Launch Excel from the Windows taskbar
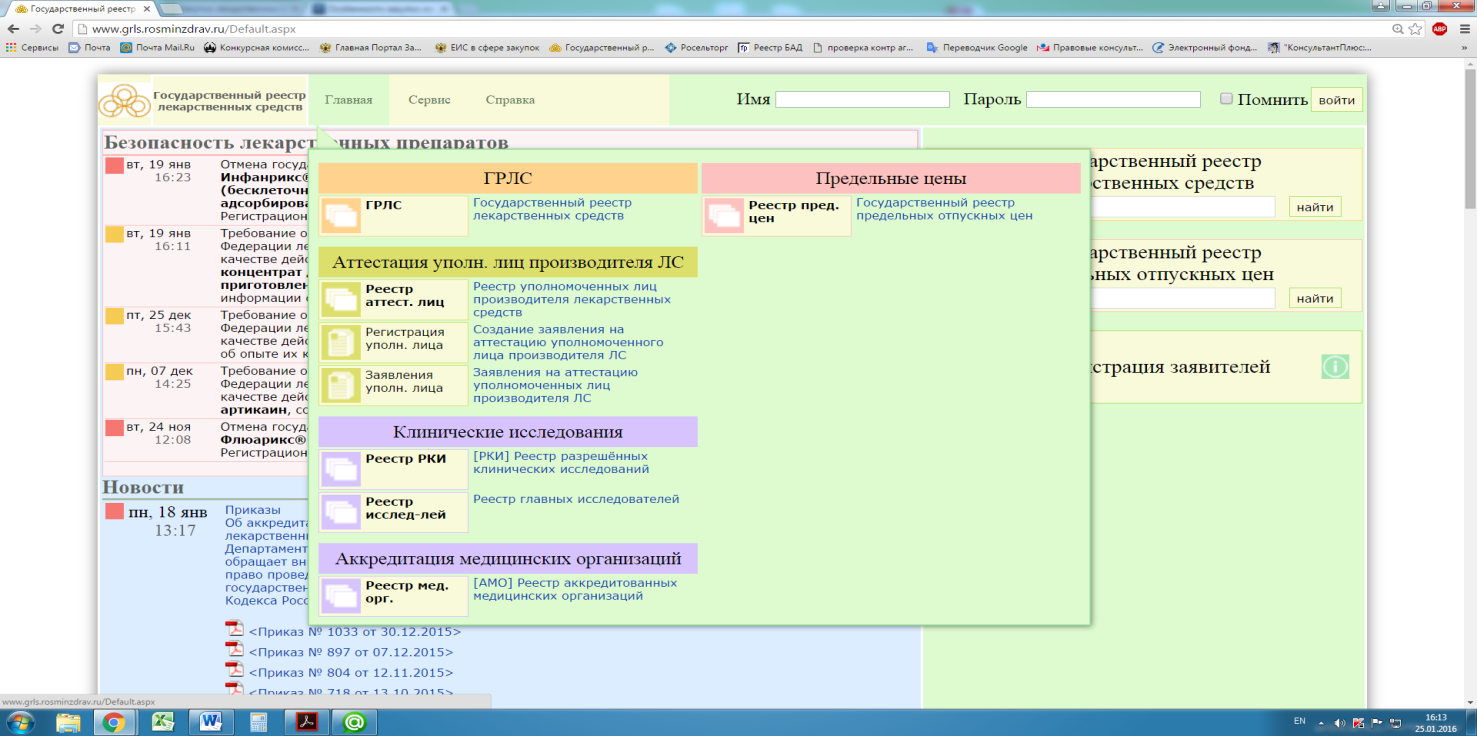Viewport: 1477px width, 736px height. 164,721
